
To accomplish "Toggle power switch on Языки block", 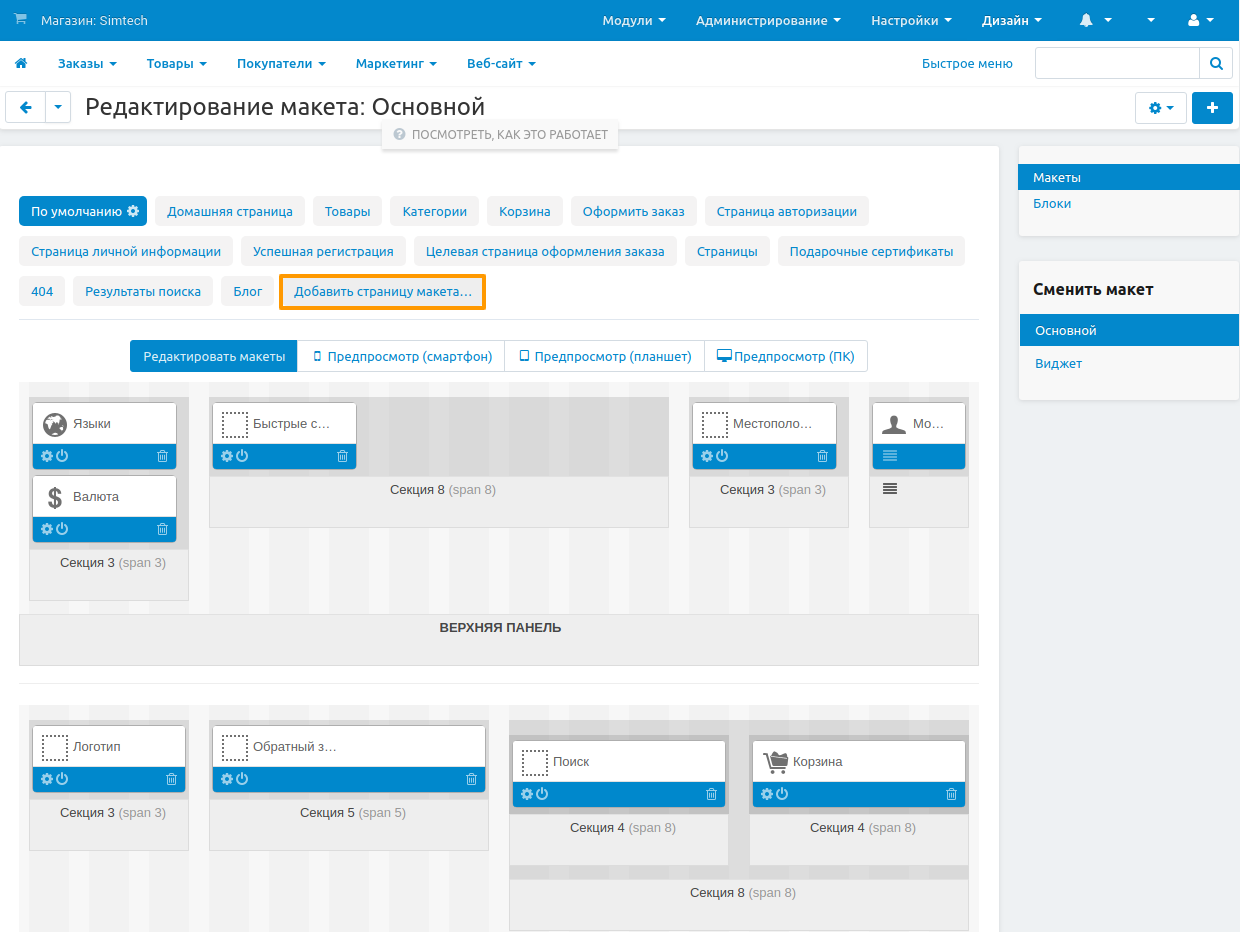I will (x=62, y=456).
